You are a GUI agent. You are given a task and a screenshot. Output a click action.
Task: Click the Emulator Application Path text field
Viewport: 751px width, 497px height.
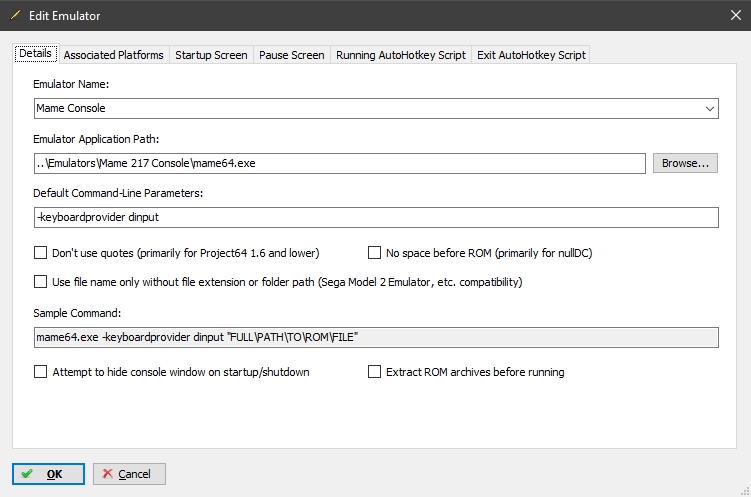coord(340,163)
